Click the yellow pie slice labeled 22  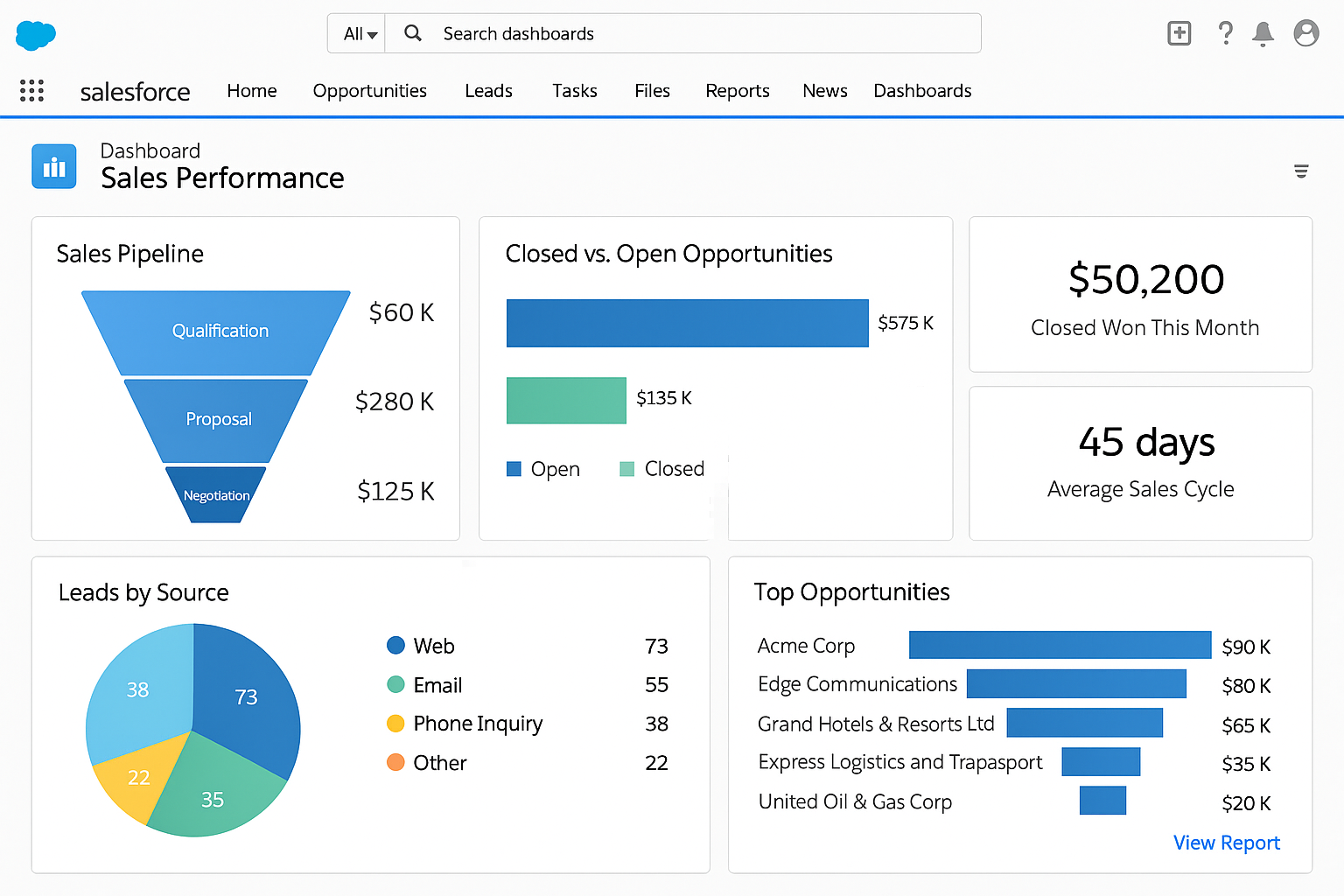(x=140, y=777)
